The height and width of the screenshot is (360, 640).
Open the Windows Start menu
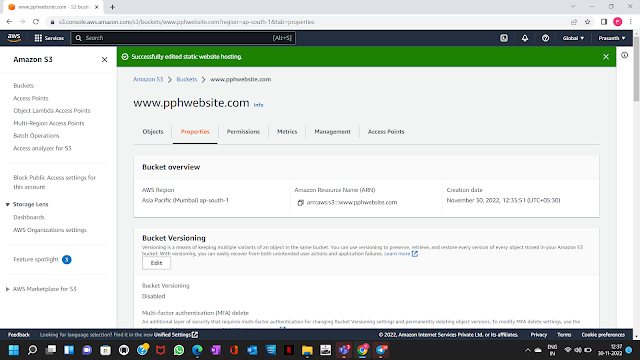tap(14, 350)
